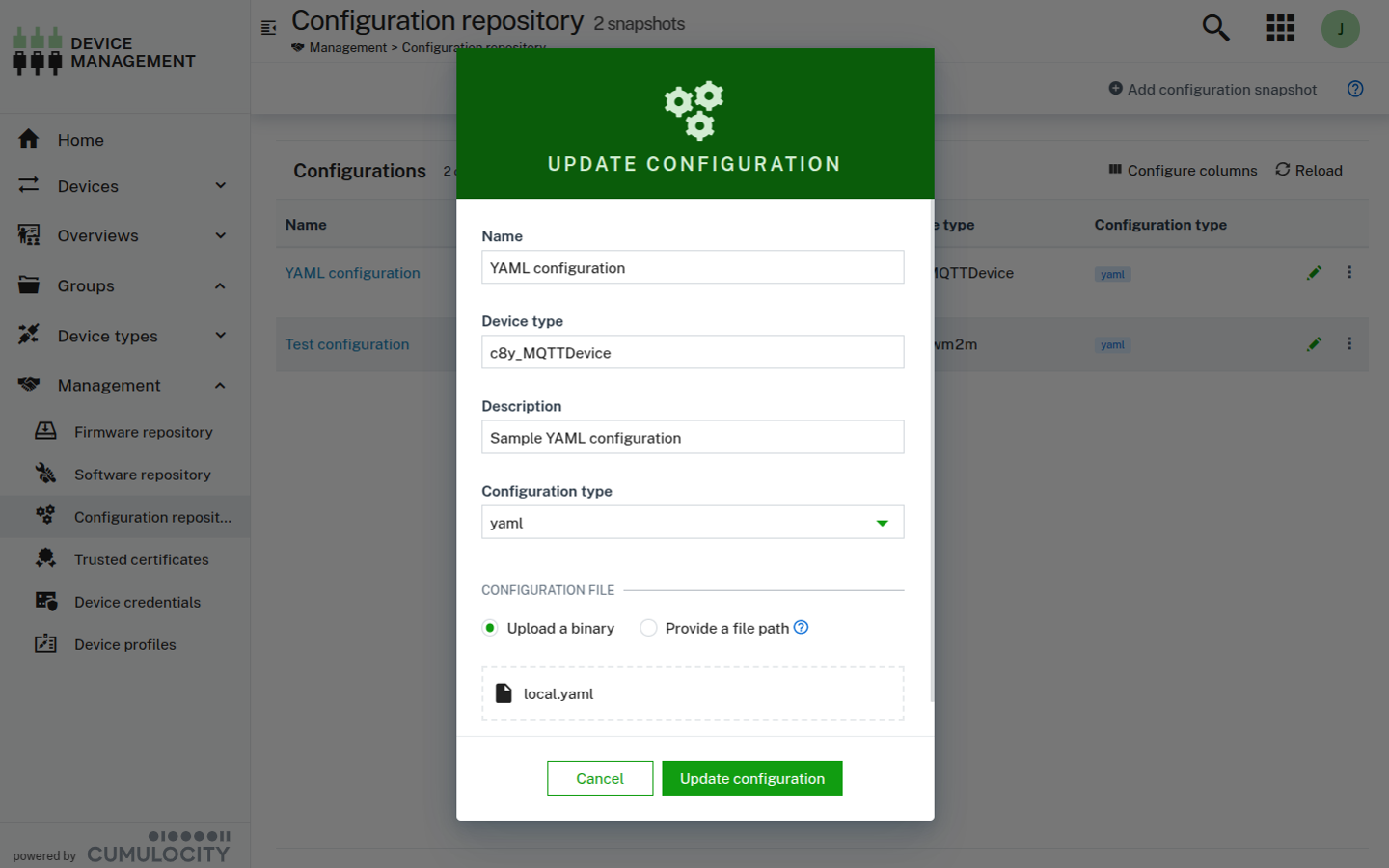1389x868 pixels.
Task: Open the help question mark icon
Action: (1355, 89)
